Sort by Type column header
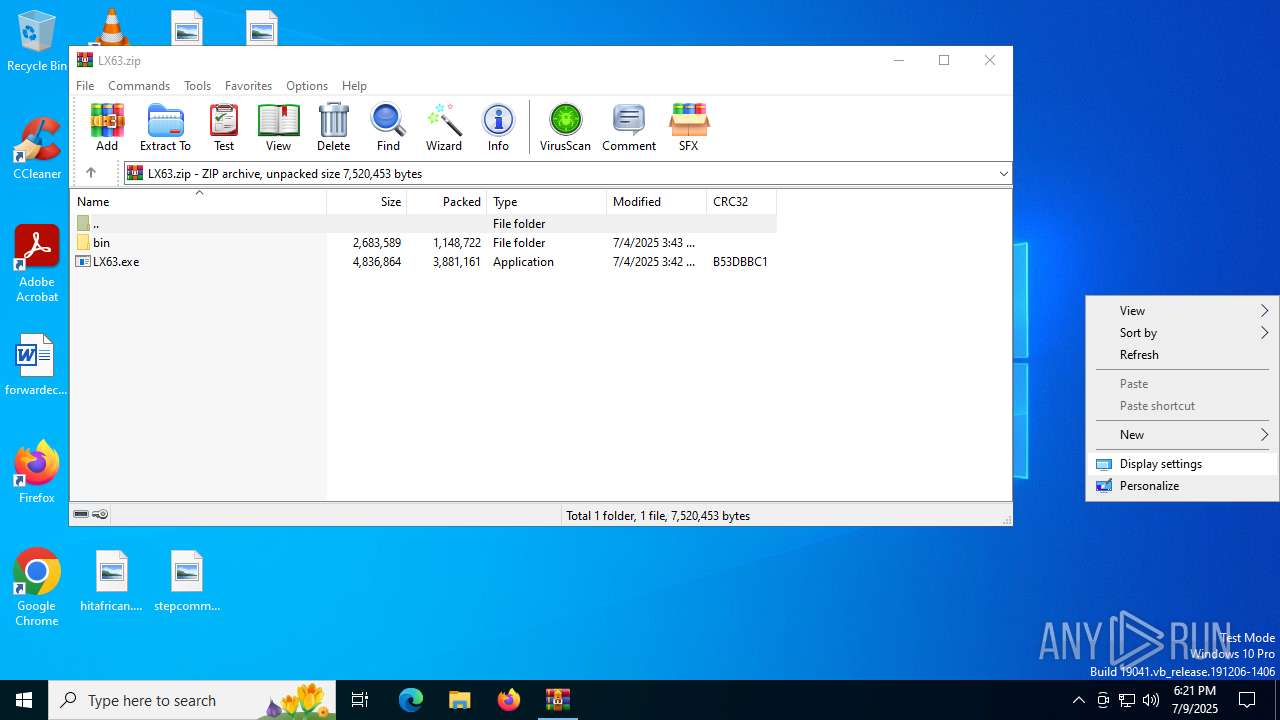 pos(547,202)
